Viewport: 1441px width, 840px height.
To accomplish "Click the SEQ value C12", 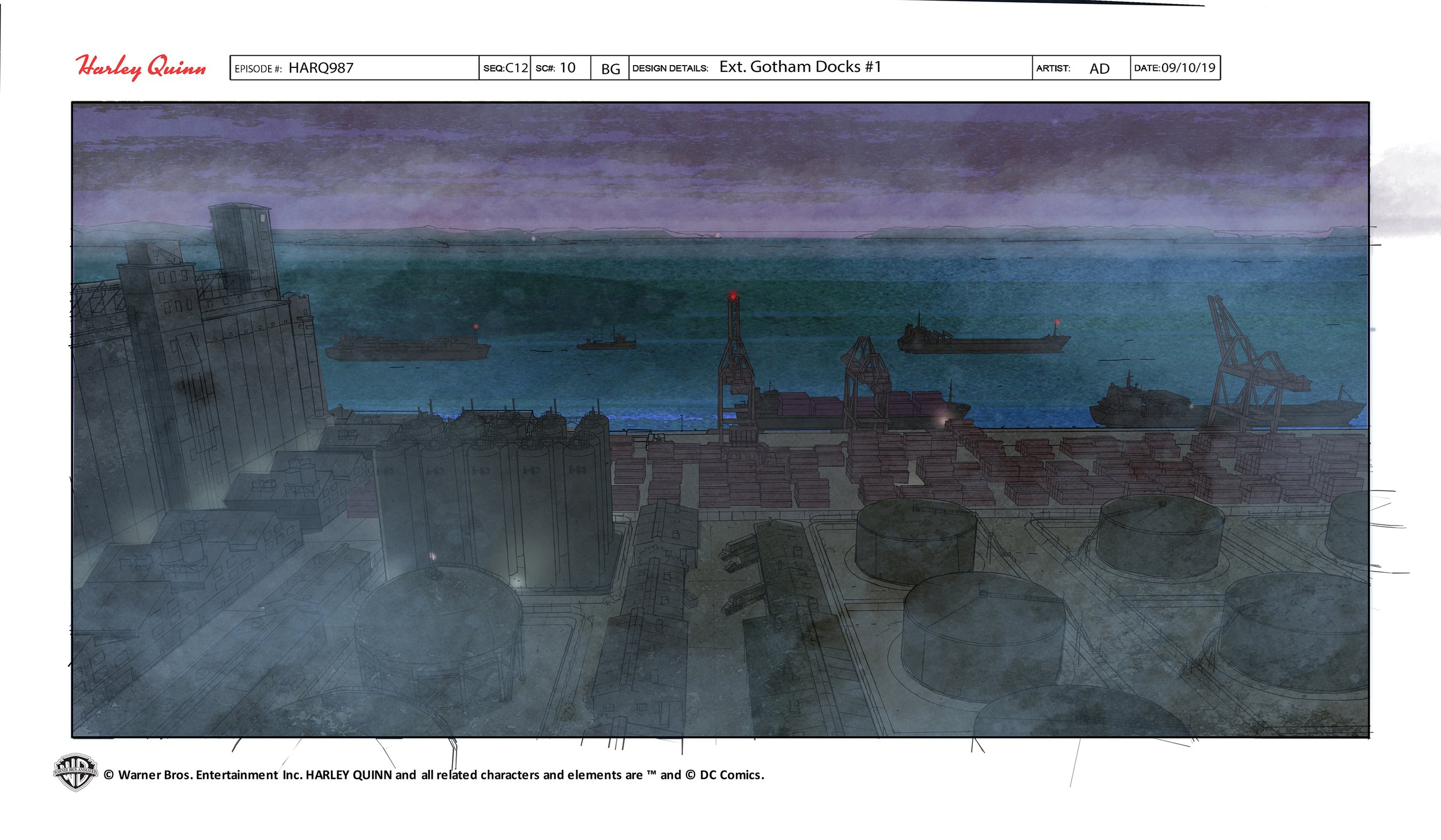I will coord(516,68).
